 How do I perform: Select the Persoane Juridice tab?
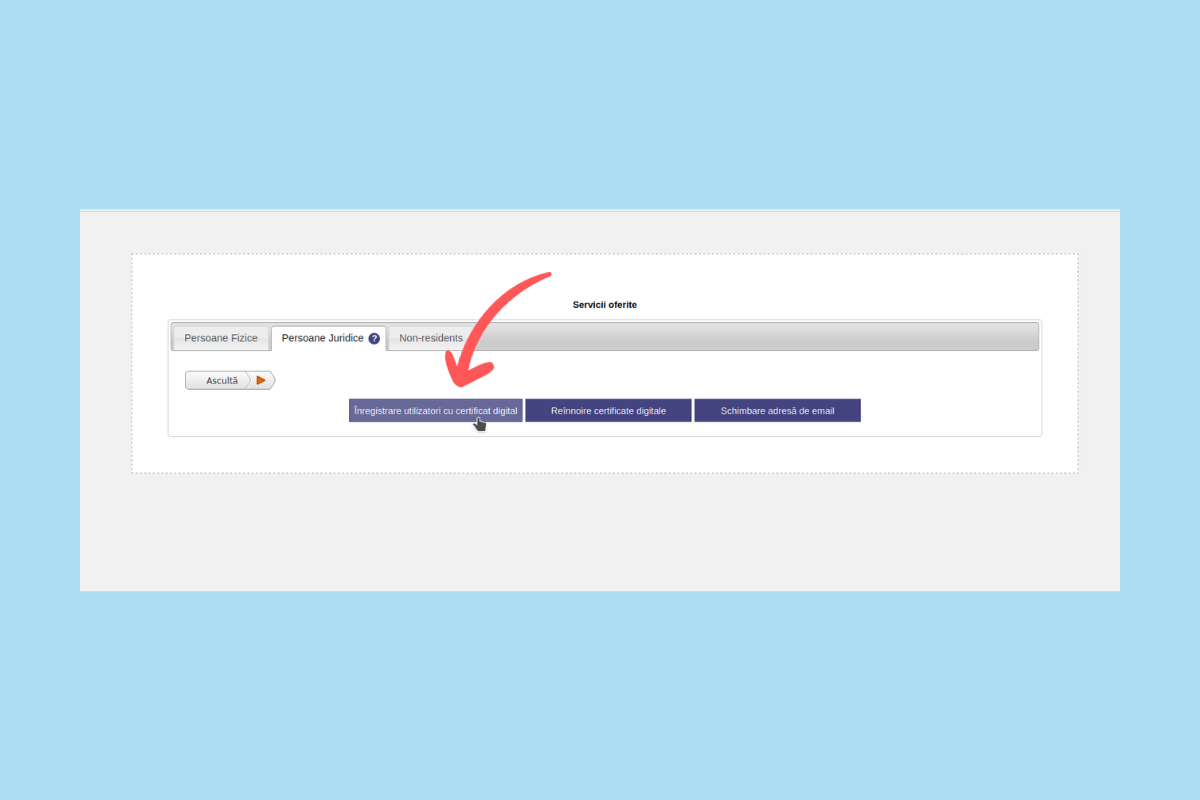(x=322, y=338)
